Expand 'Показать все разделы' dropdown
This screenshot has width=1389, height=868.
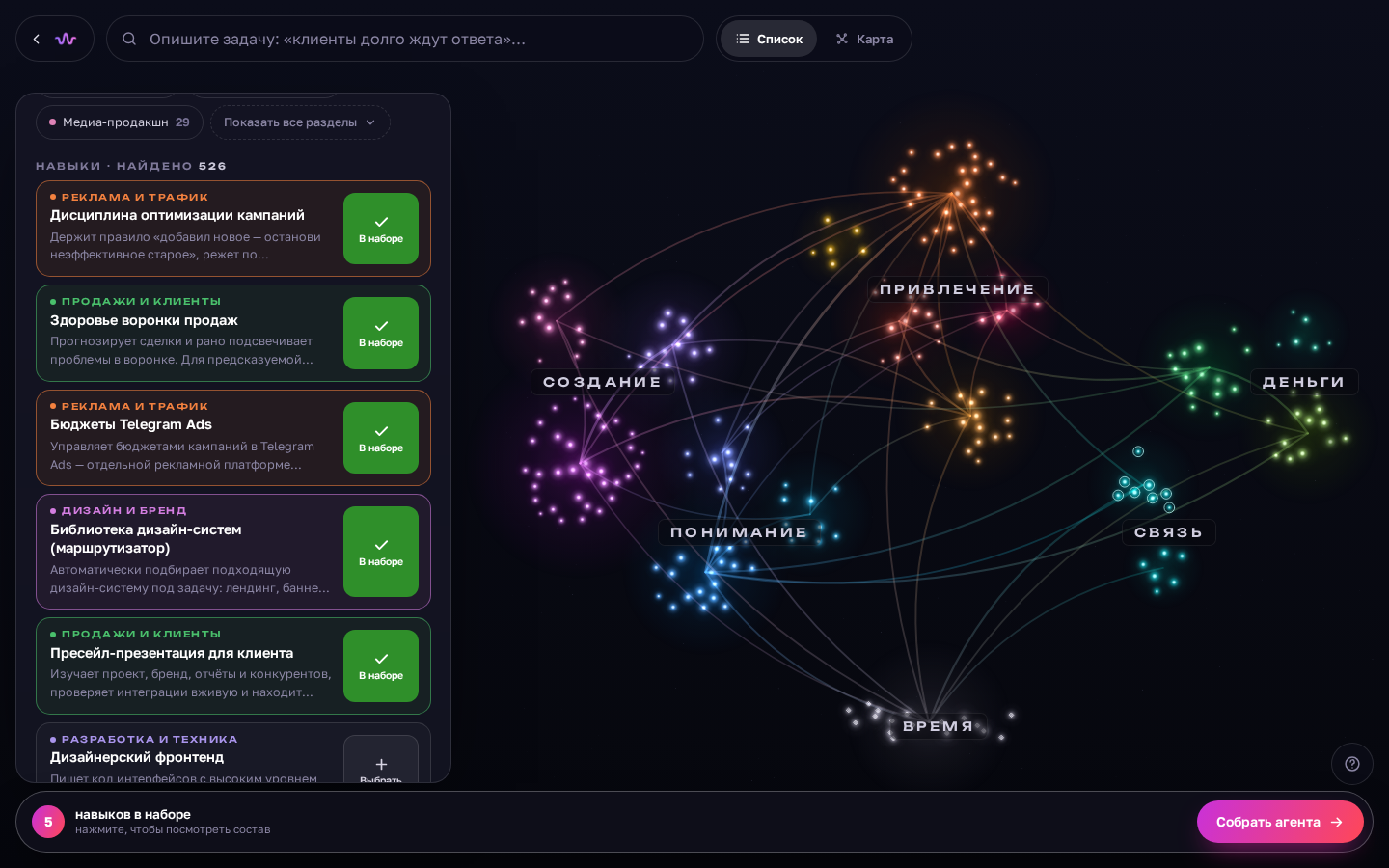click(x=300, y=122)
